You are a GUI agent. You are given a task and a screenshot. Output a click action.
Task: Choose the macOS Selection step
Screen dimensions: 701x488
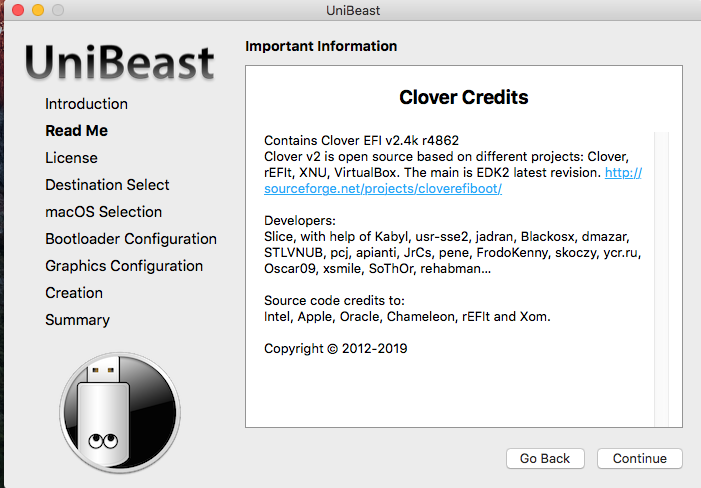point(103,212)
